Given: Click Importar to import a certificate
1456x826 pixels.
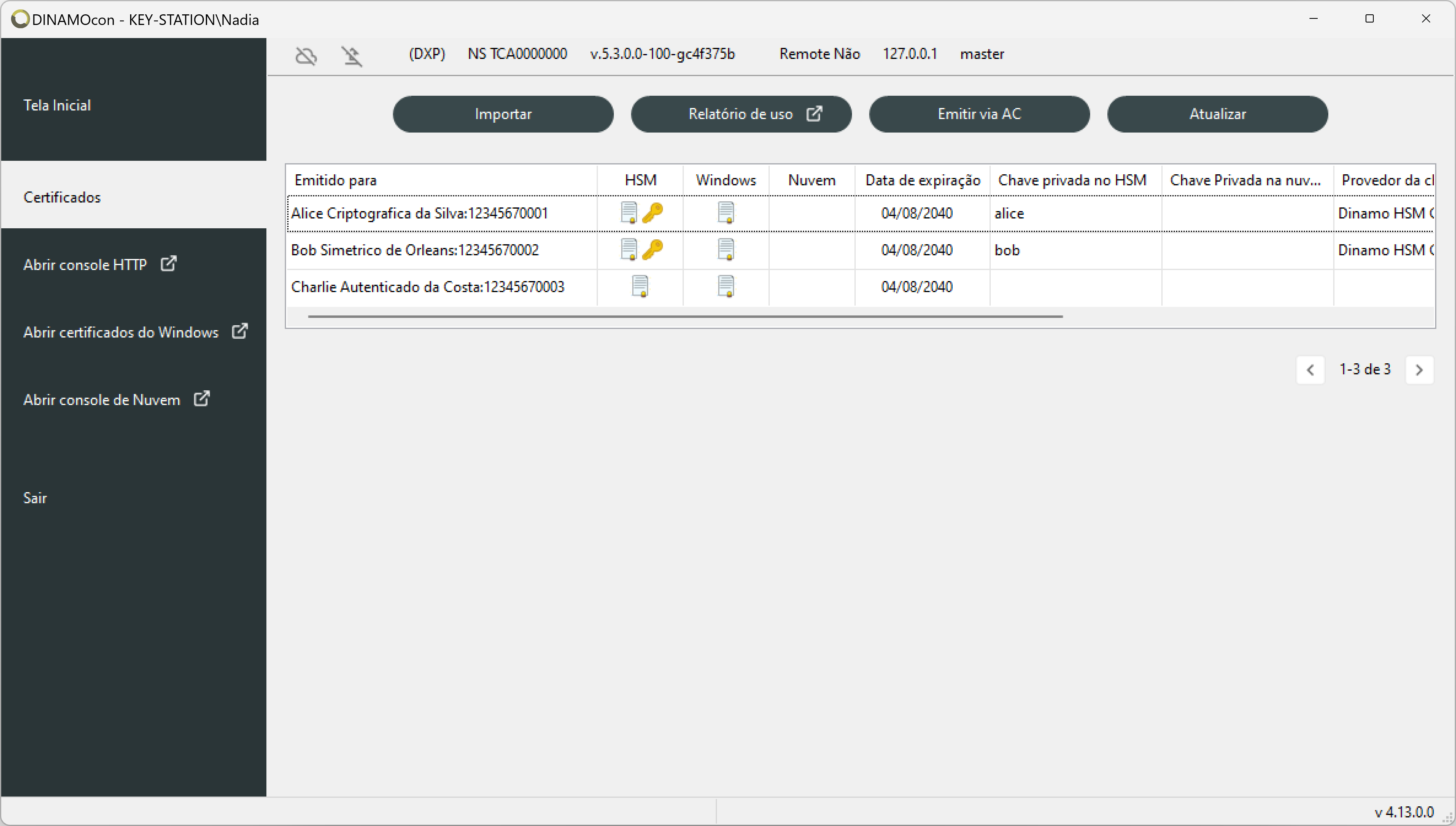Looking at the screenshot, I should tap(503, 113).
